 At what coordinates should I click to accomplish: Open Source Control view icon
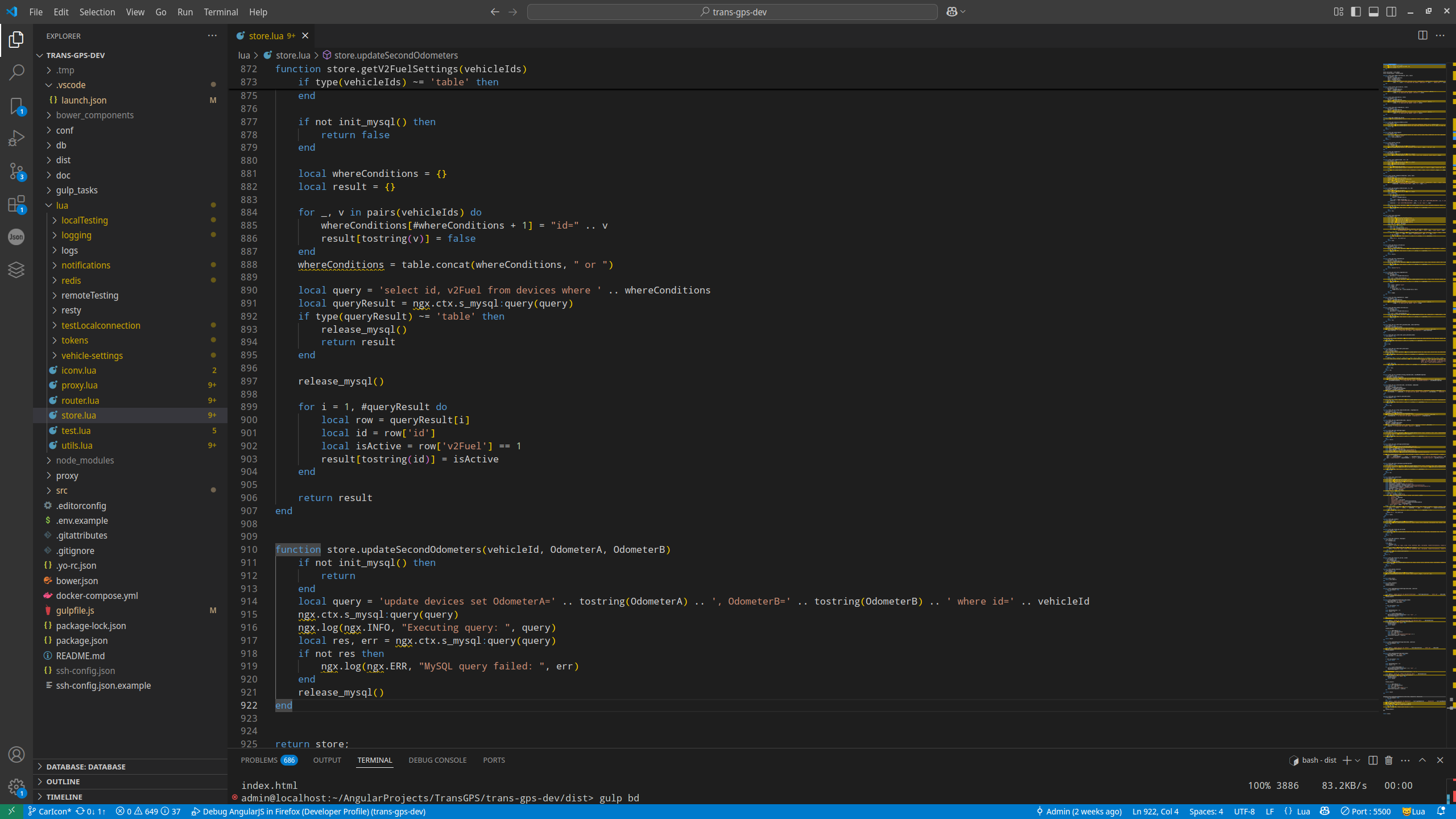[16, 171]
